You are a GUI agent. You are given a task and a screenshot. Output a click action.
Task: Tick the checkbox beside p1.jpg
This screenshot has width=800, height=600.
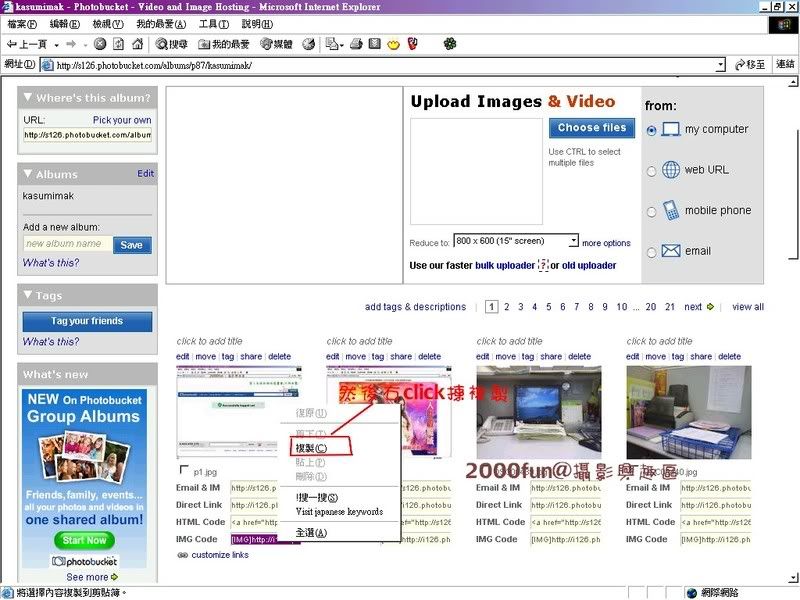(x=182, y=470)
